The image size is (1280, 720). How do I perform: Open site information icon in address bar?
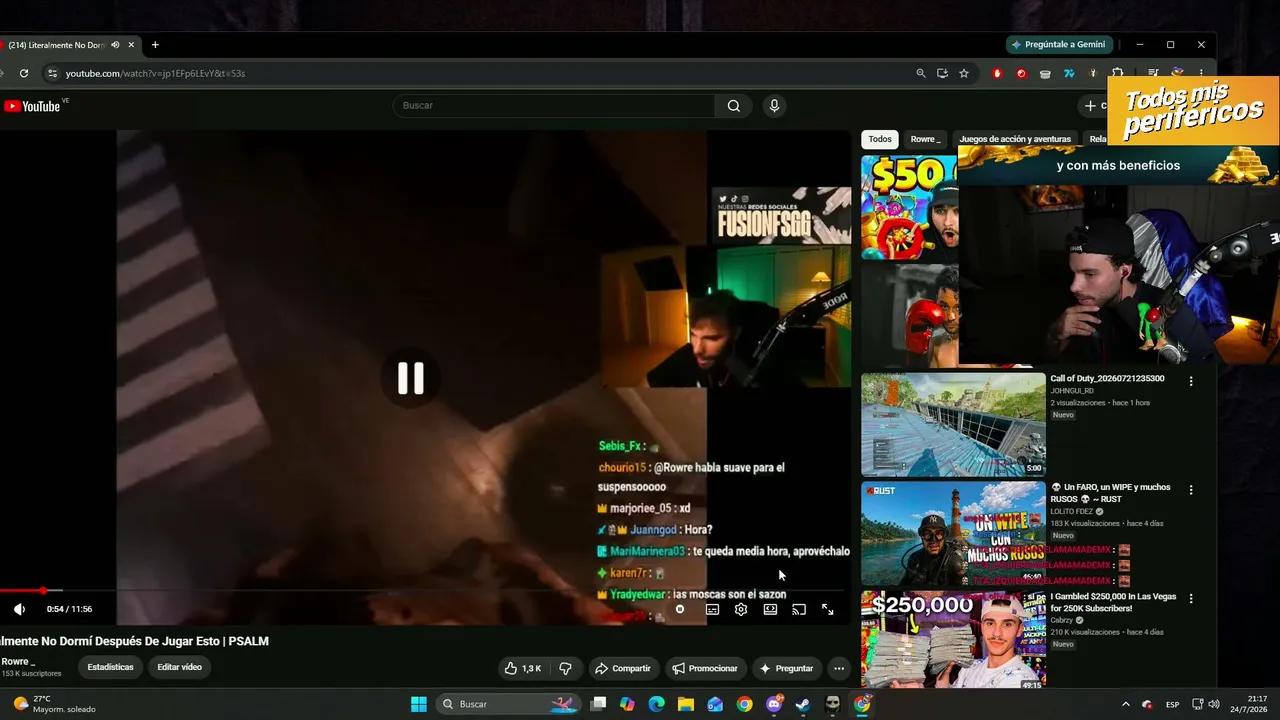pos(52,73)
